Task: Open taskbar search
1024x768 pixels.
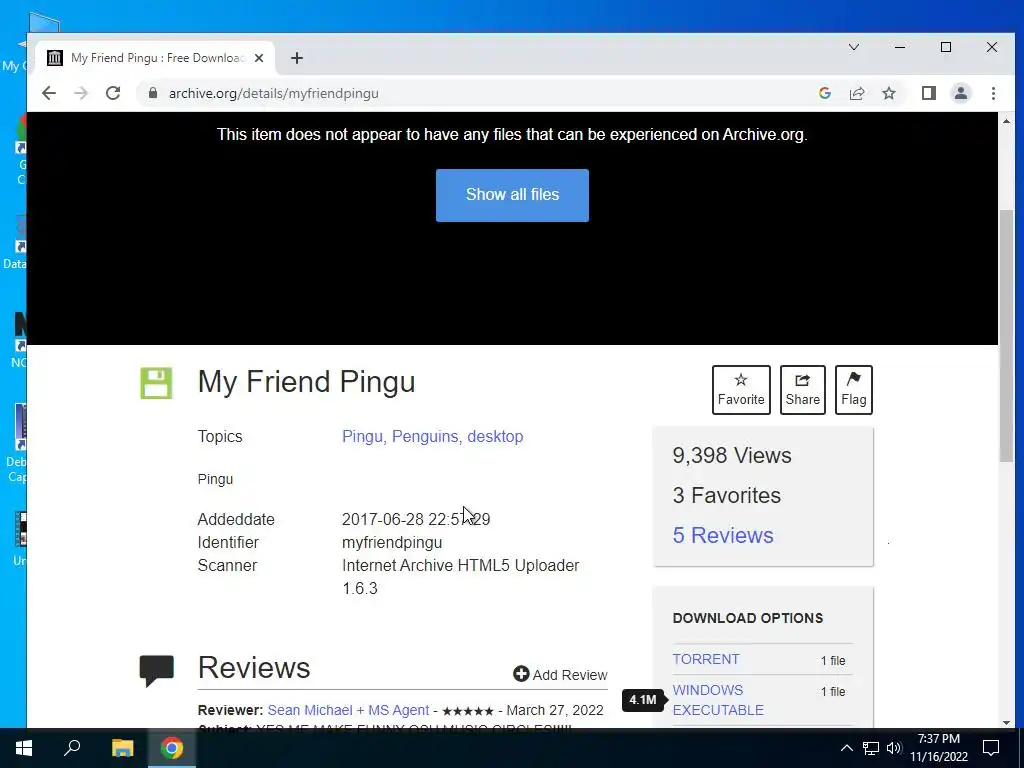Action: 72,748
